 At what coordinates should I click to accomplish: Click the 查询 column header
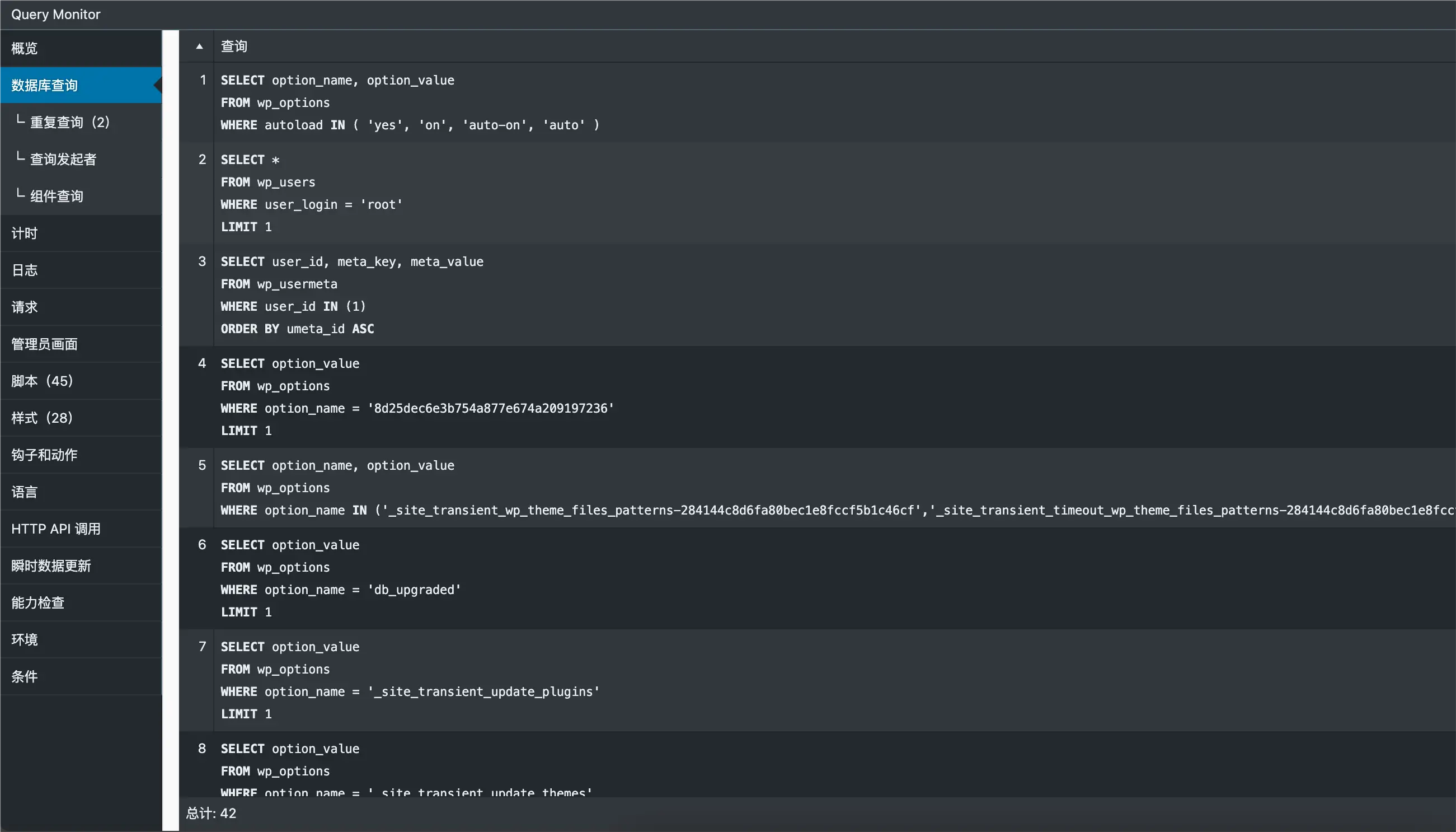[x=234, y=46]
